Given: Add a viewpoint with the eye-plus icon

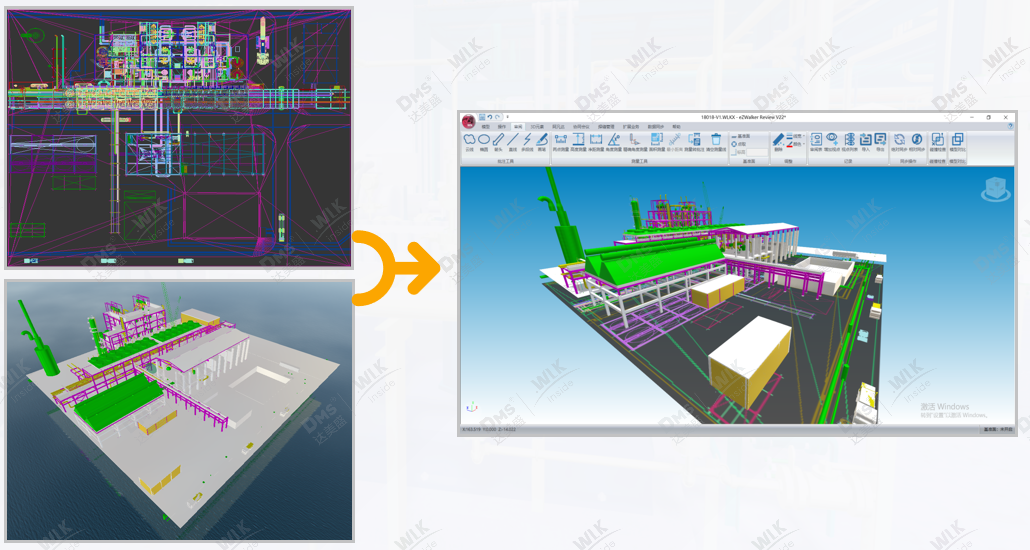Looking at the screenshot, I should pos(832,143).
